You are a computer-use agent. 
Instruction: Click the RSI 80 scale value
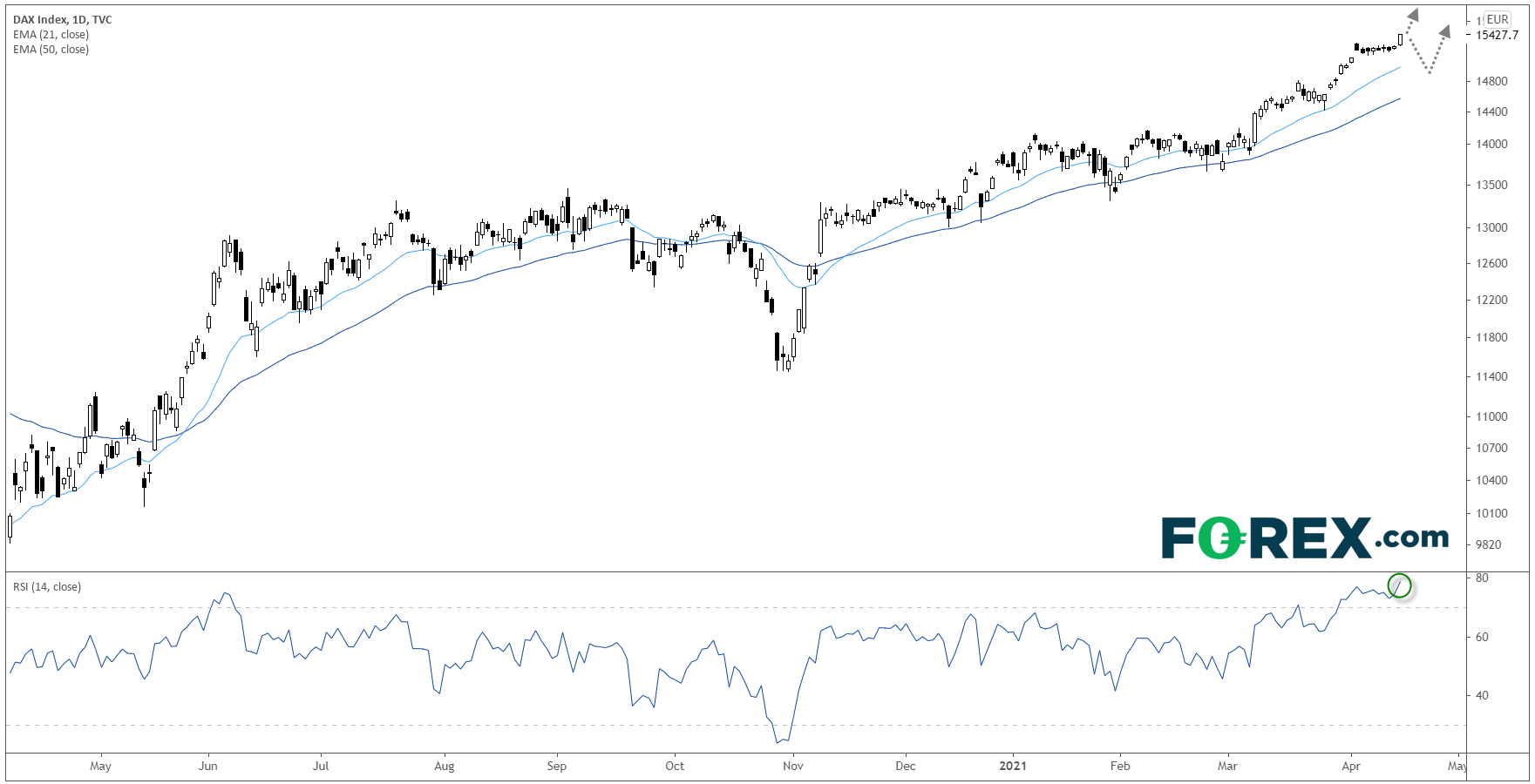[1482, 578]
